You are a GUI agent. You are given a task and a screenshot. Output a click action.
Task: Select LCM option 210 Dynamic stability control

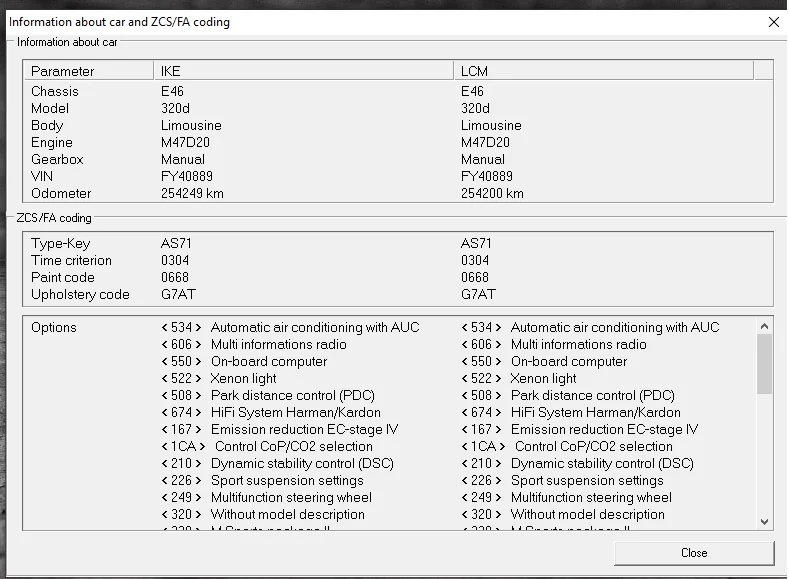(x=577, y=464)
